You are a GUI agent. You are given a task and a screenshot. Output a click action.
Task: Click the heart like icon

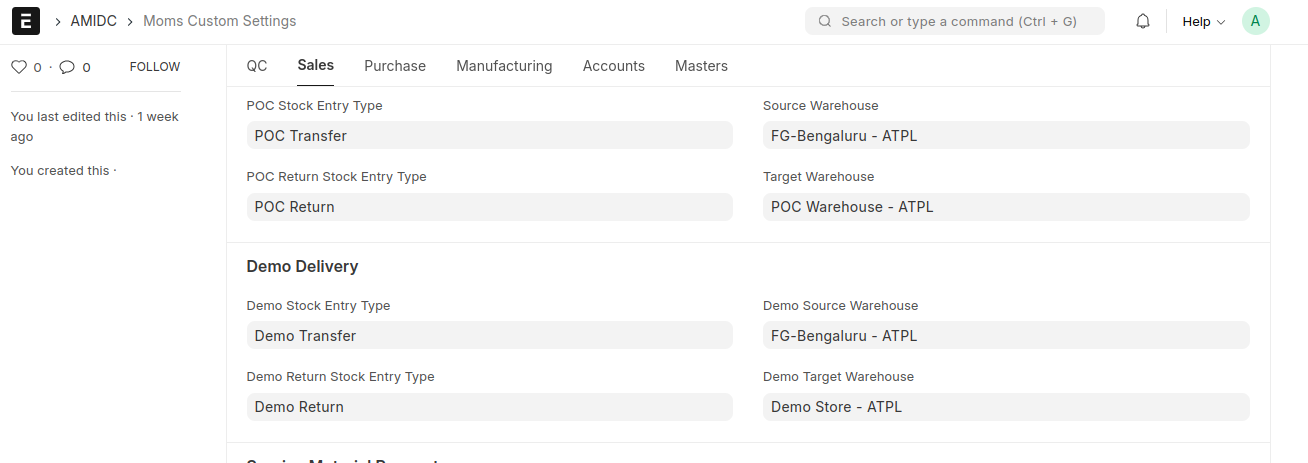18,67
